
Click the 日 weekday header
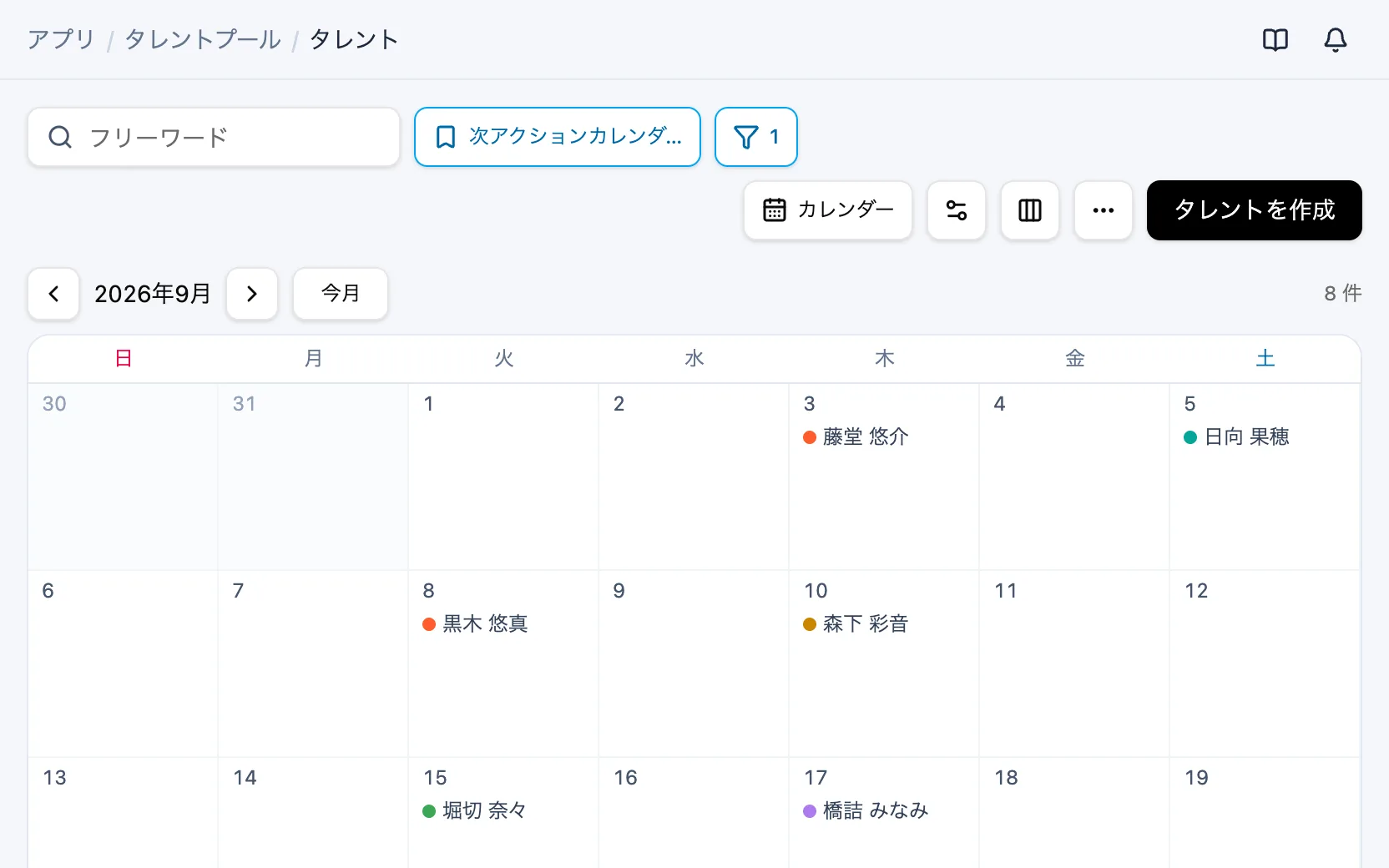(x=124, y=359)
